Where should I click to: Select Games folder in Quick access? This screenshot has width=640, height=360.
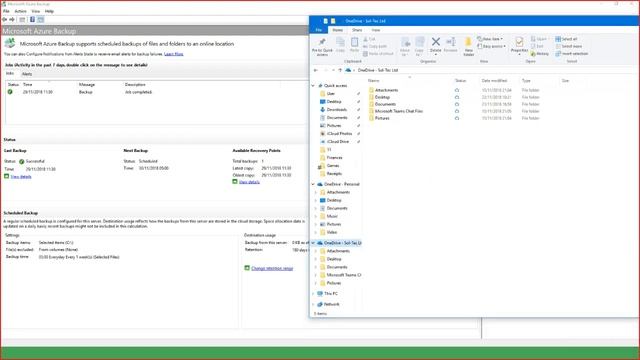333,166
